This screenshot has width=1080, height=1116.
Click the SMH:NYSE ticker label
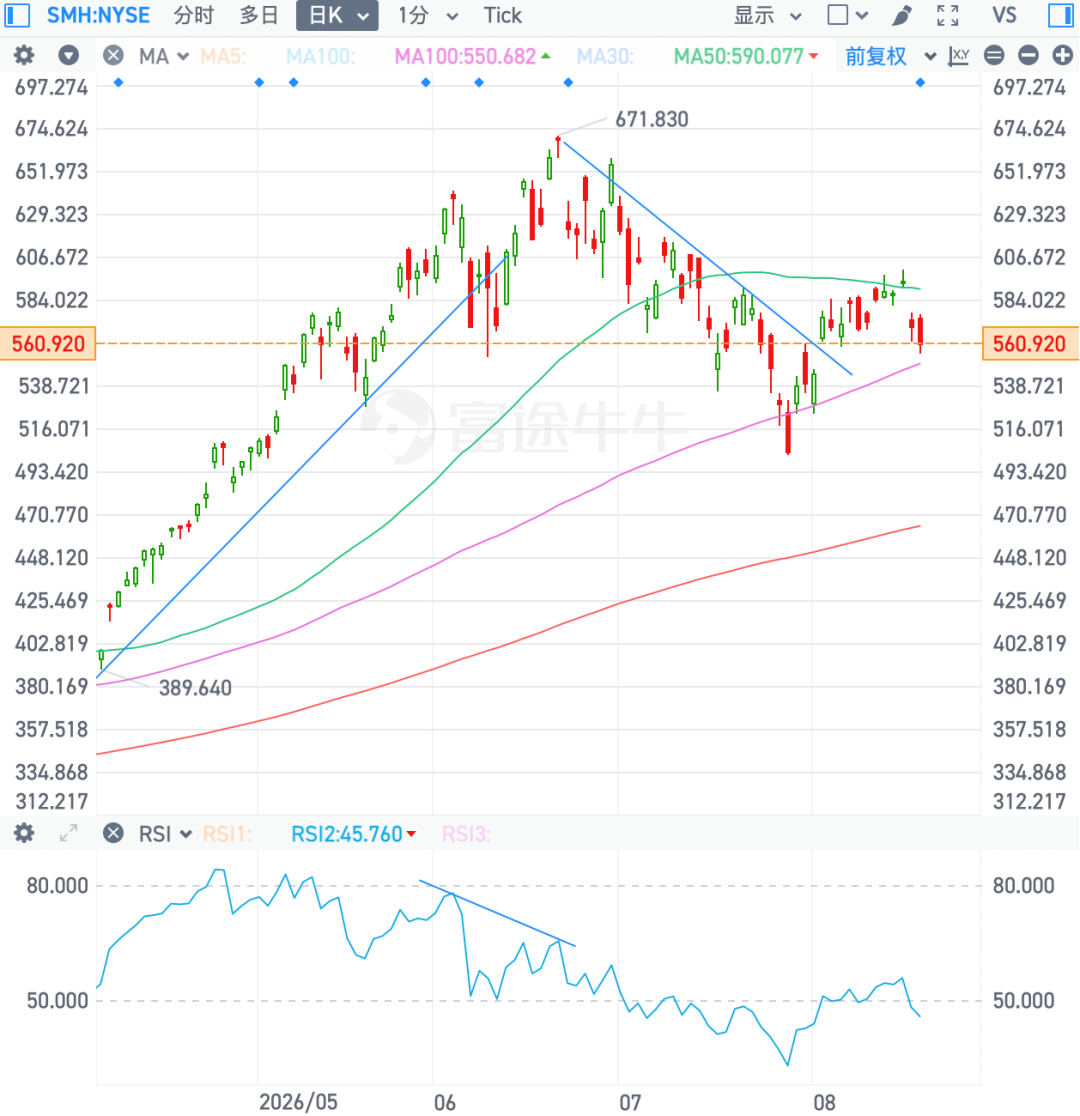[x=98, y=15]
